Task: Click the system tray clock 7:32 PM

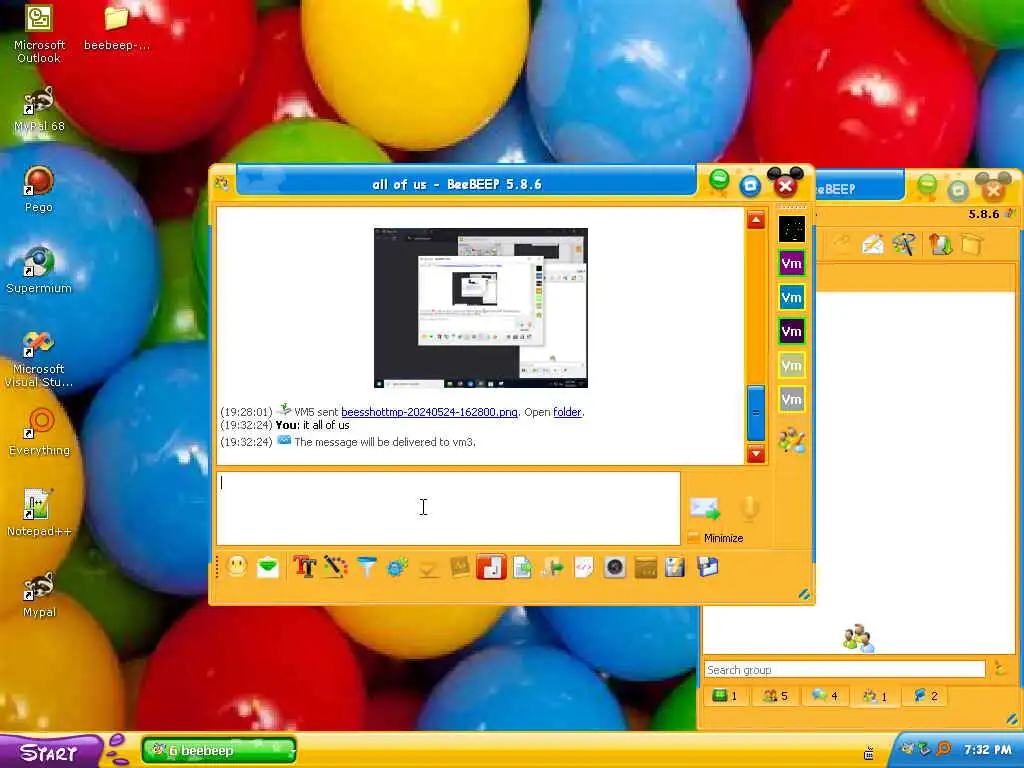Action: (987, 750)
